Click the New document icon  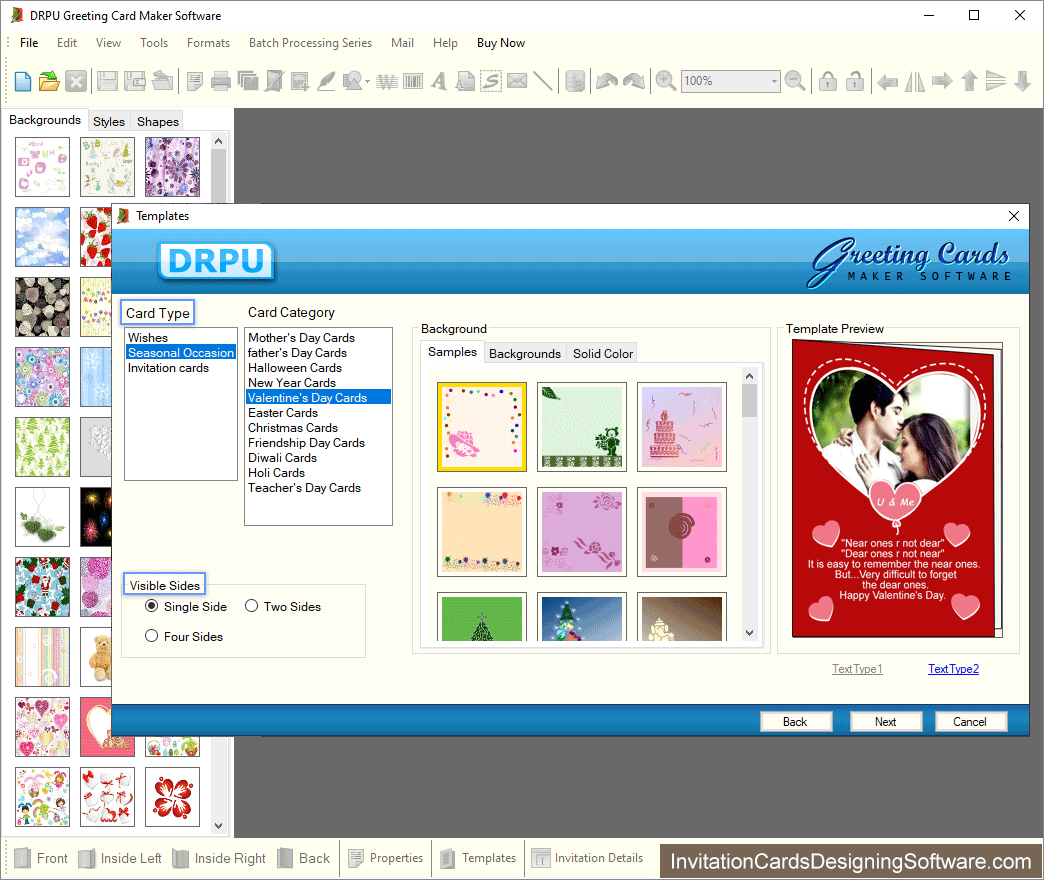pyautogui.click(x=23, y=81)
